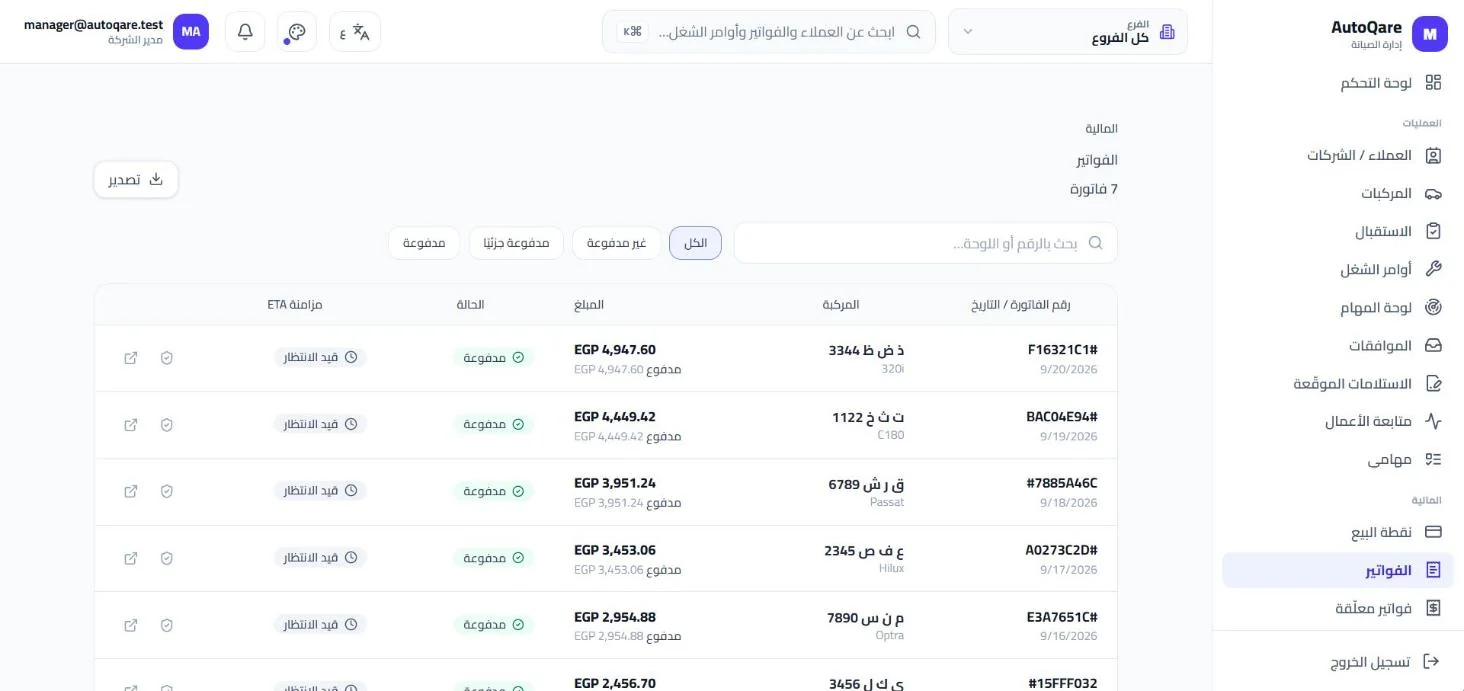Select the غير مدفوعة filter chip
Image resolution: width=1464 pixels, height=691 pixels.
(x=616, y=243)
